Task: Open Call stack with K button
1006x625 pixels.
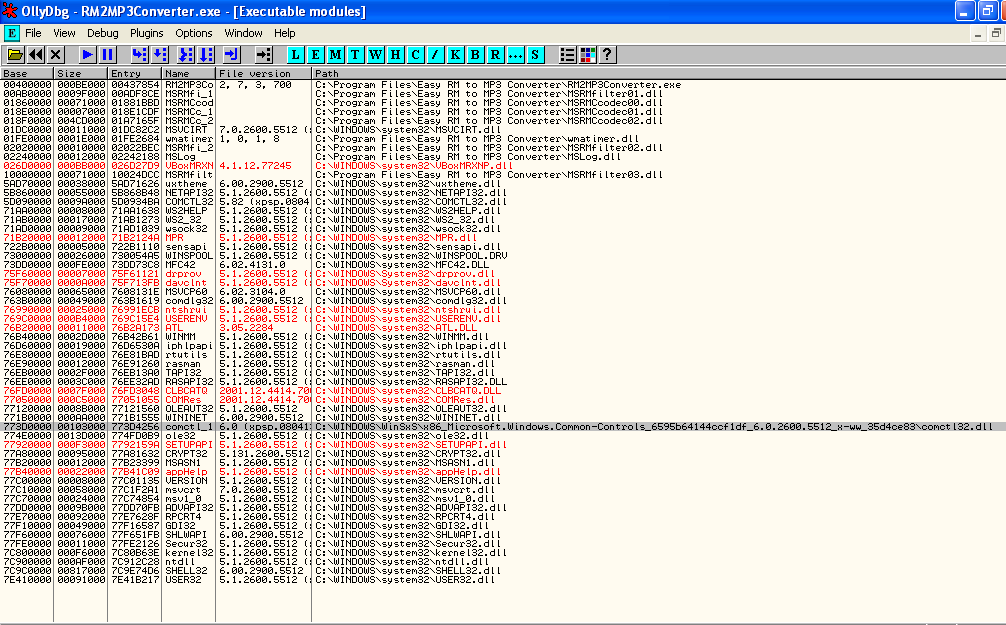Action: coord(455,55)
